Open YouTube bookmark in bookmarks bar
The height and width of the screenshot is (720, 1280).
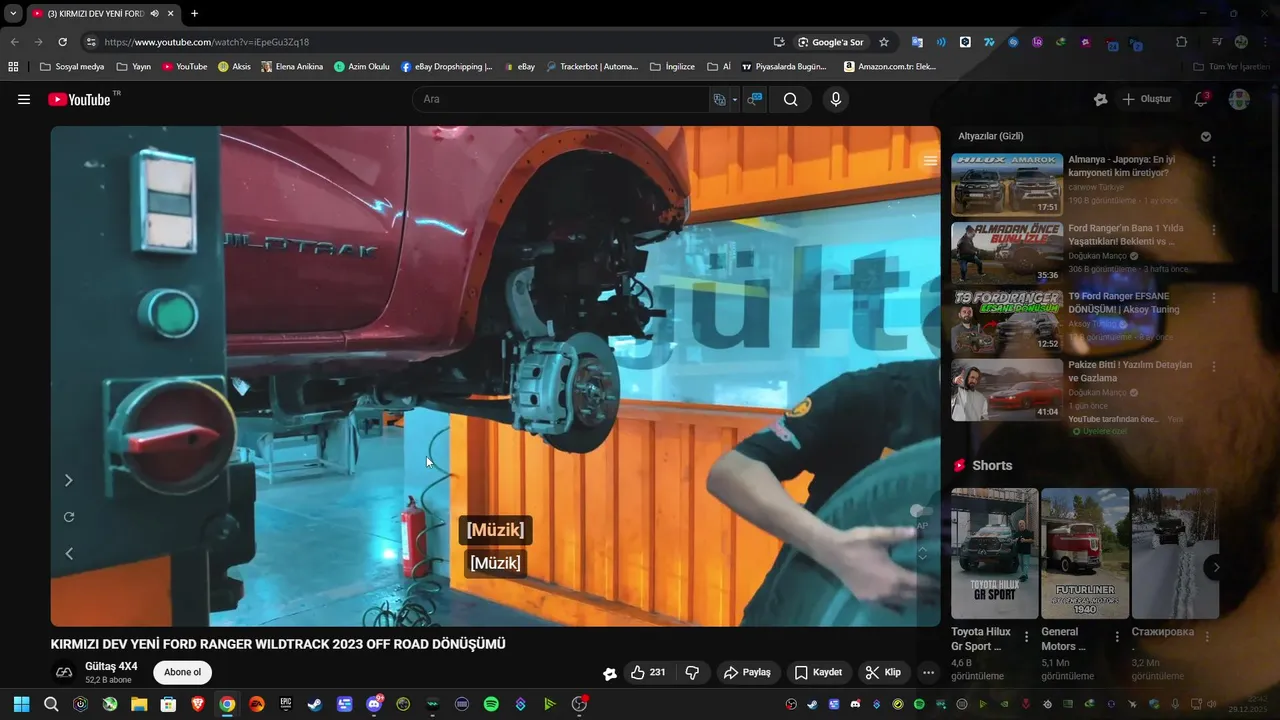pyautogui.click(x=185, y=67)
